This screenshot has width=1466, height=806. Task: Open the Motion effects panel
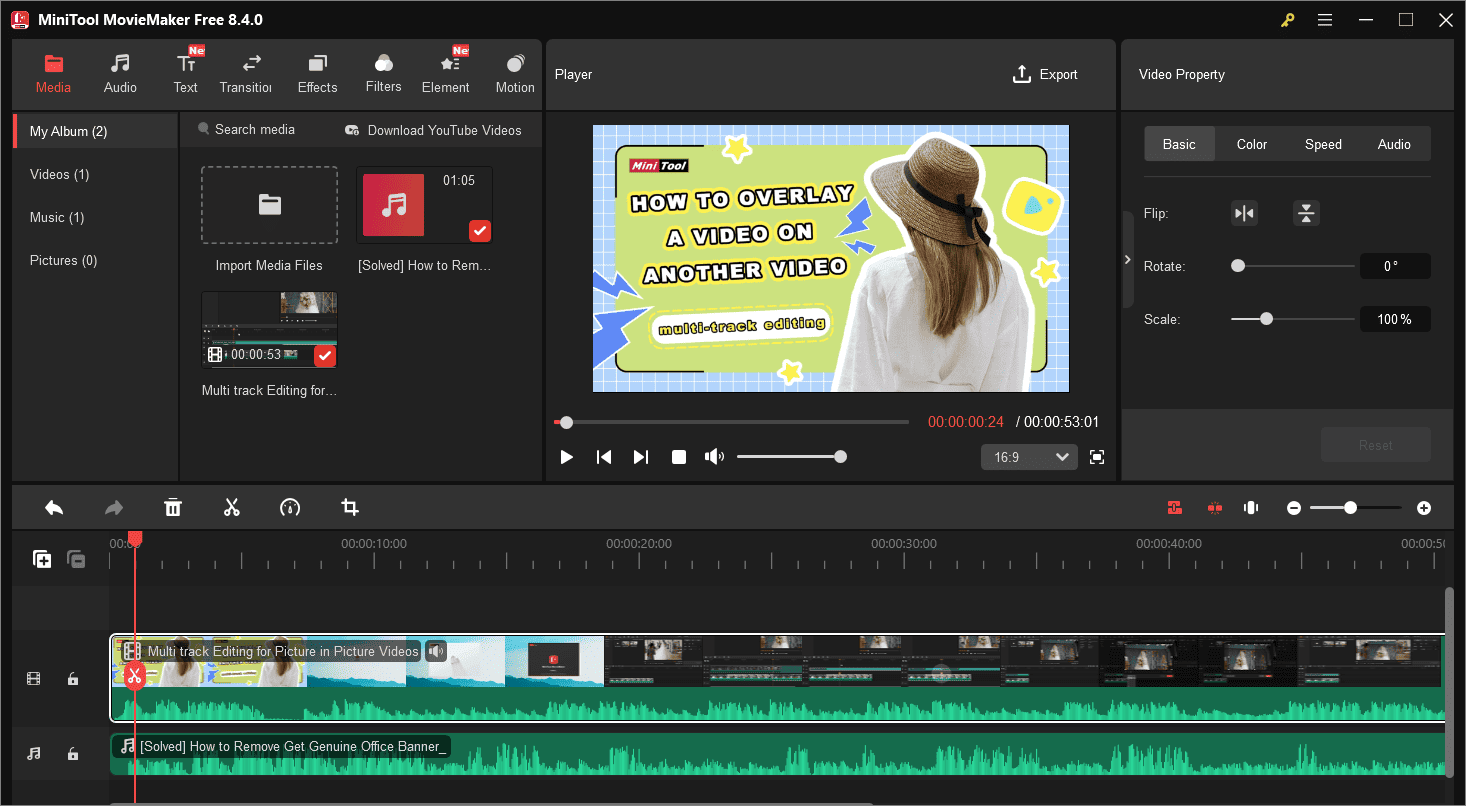point(514,72)
